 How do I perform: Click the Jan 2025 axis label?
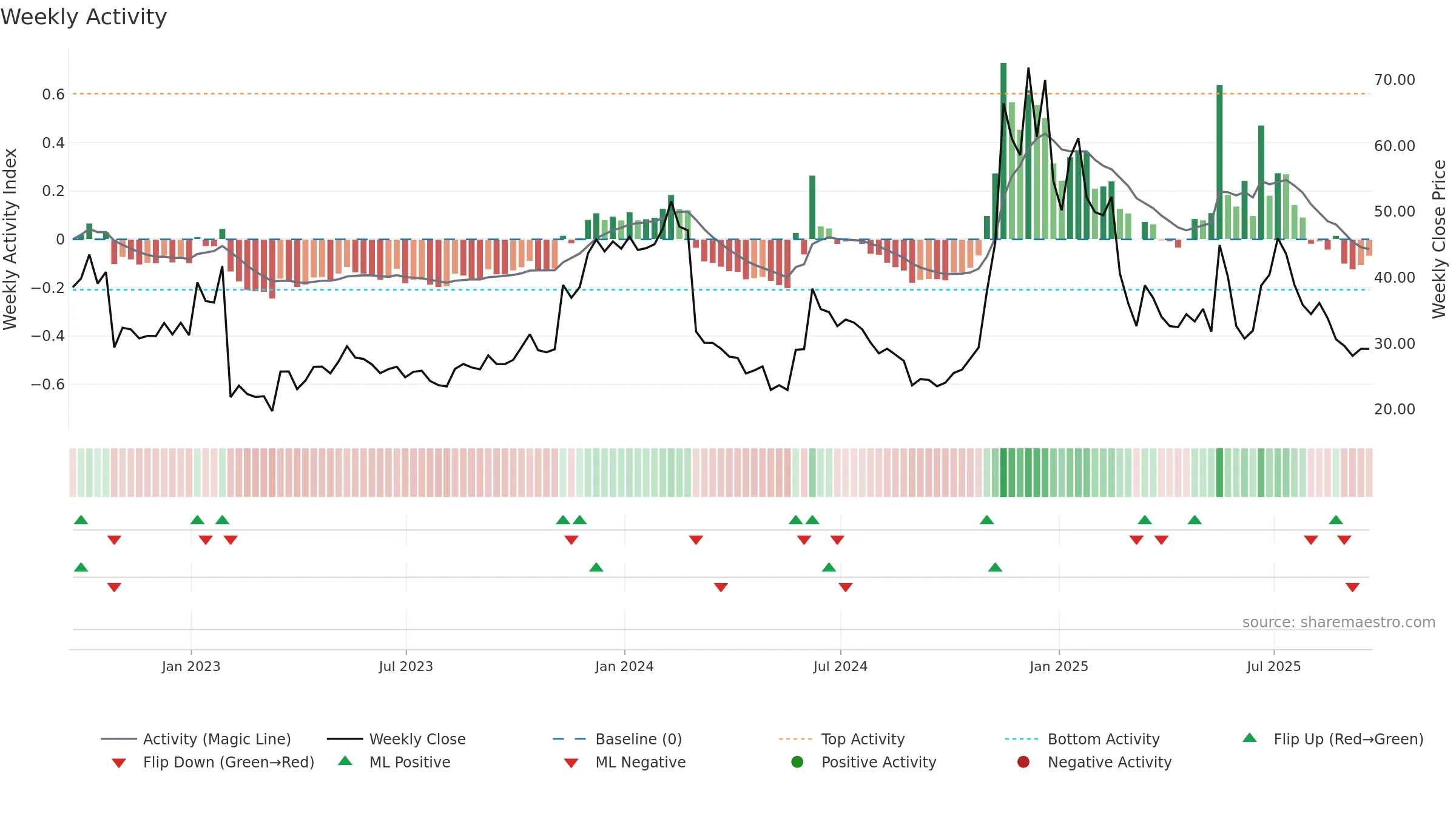coord(1059,666)
